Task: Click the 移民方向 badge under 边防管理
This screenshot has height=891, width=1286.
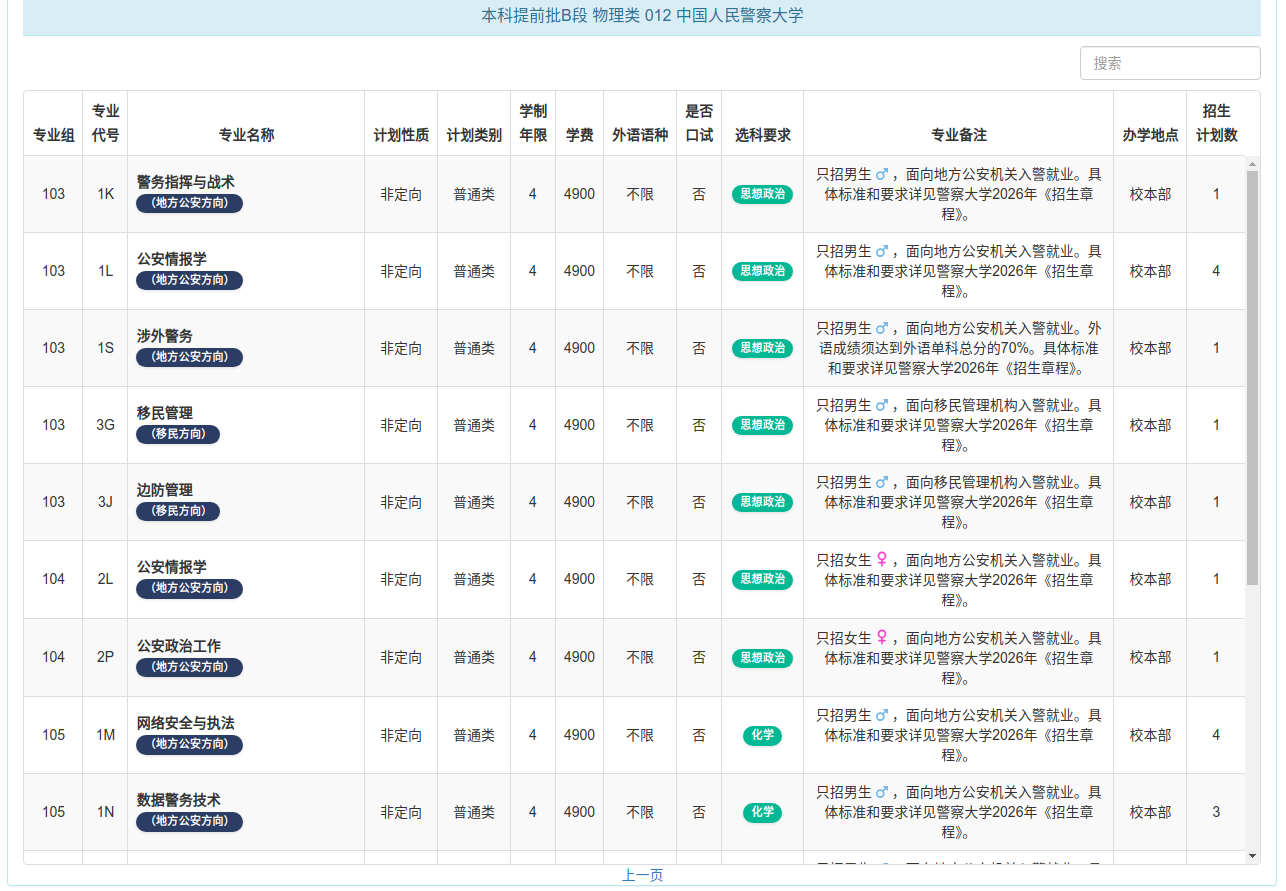Action: [178, 511]
